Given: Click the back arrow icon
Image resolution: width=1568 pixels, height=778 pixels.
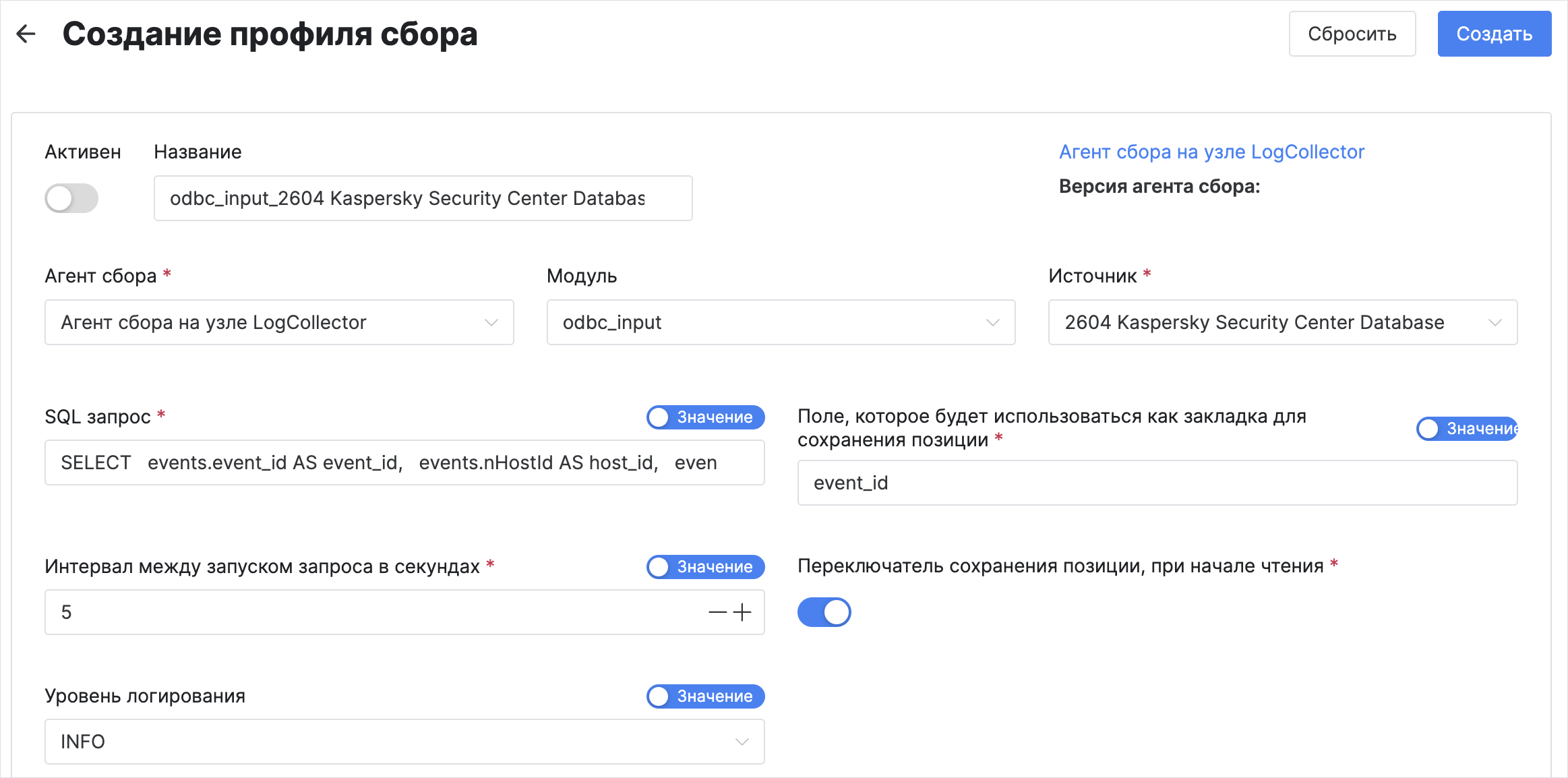Looking at the screenshot, I should (26, 34).
